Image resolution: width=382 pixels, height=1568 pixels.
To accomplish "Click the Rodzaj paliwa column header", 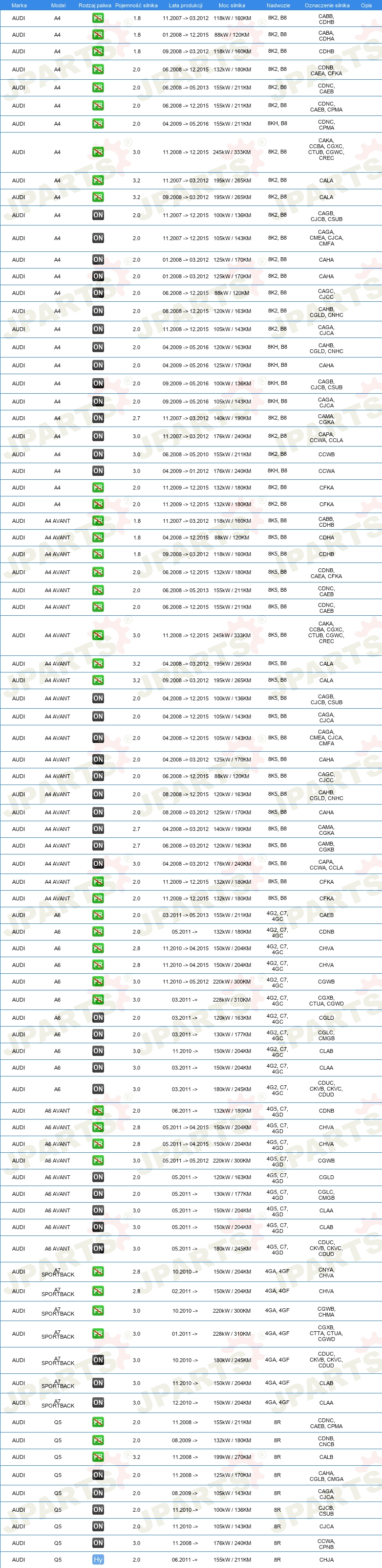I will [95, 5].
